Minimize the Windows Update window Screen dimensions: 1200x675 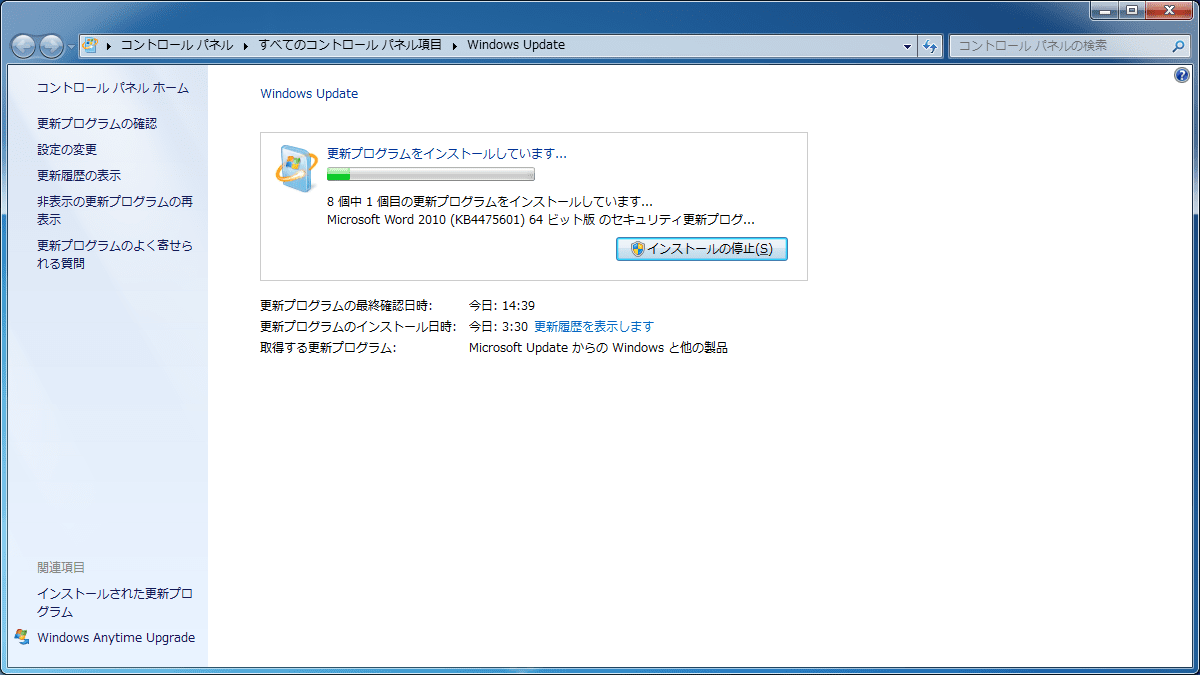(1104, 10)
